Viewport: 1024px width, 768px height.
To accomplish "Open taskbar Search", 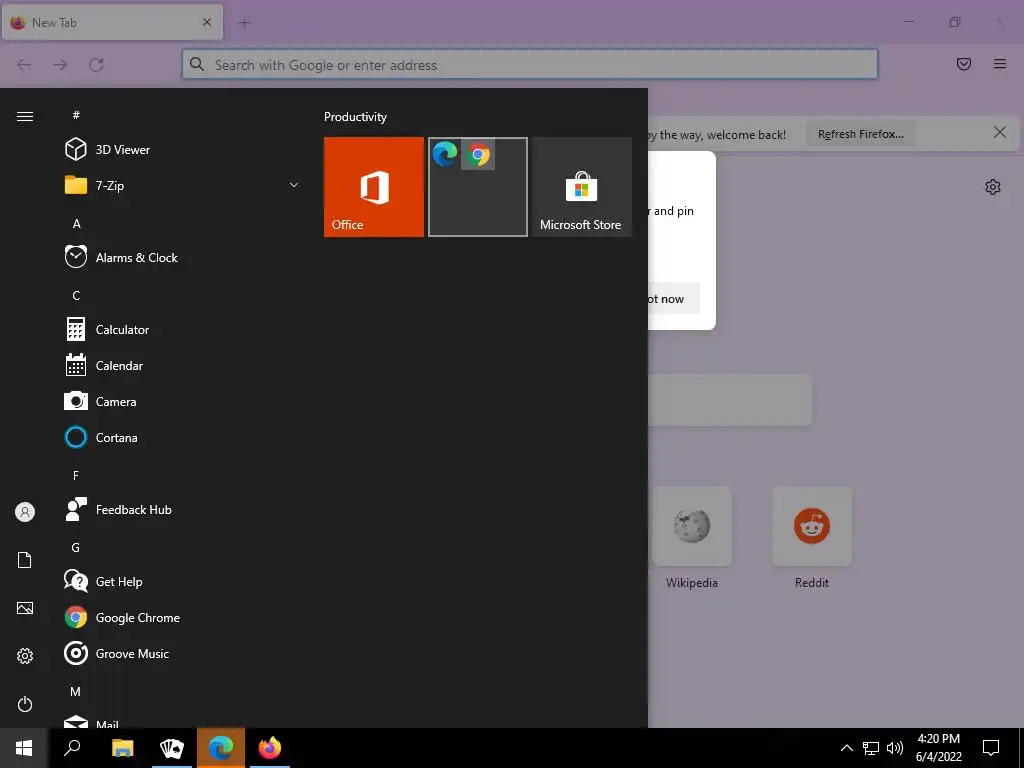I will (x=72, y=748).
